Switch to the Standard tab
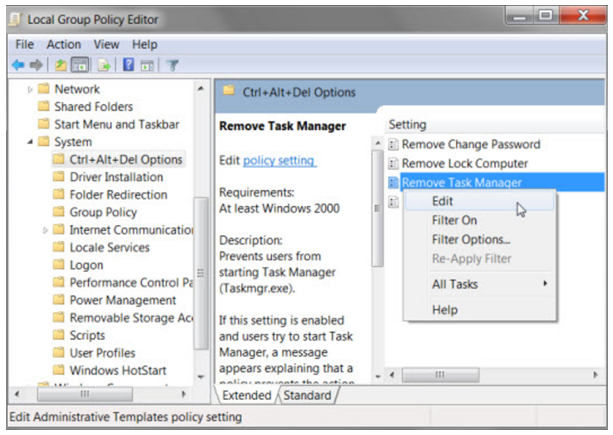Screen dimensions: 613x435 click(x=306, y=395)
